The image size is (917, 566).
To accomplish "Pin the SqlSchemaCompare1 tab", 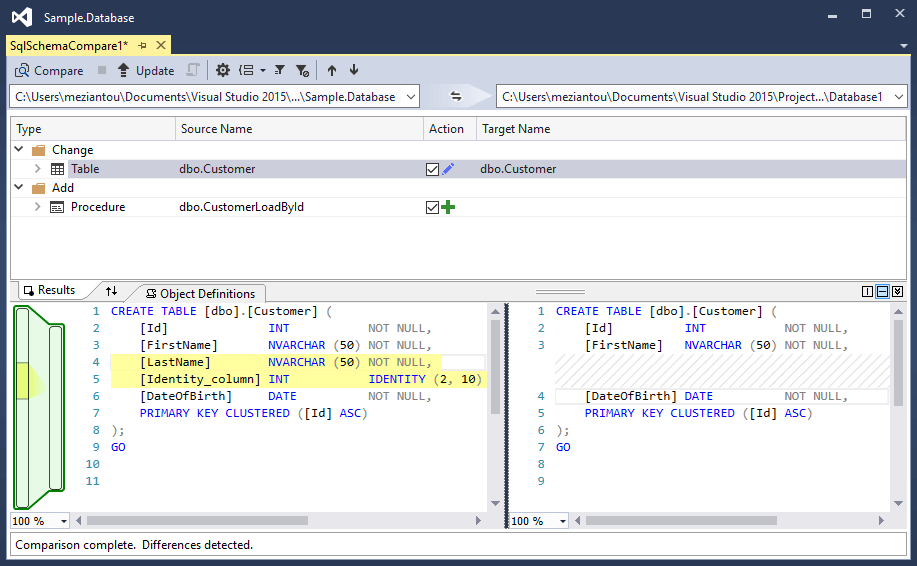I will pyautogui.click(x=143, y=45).
